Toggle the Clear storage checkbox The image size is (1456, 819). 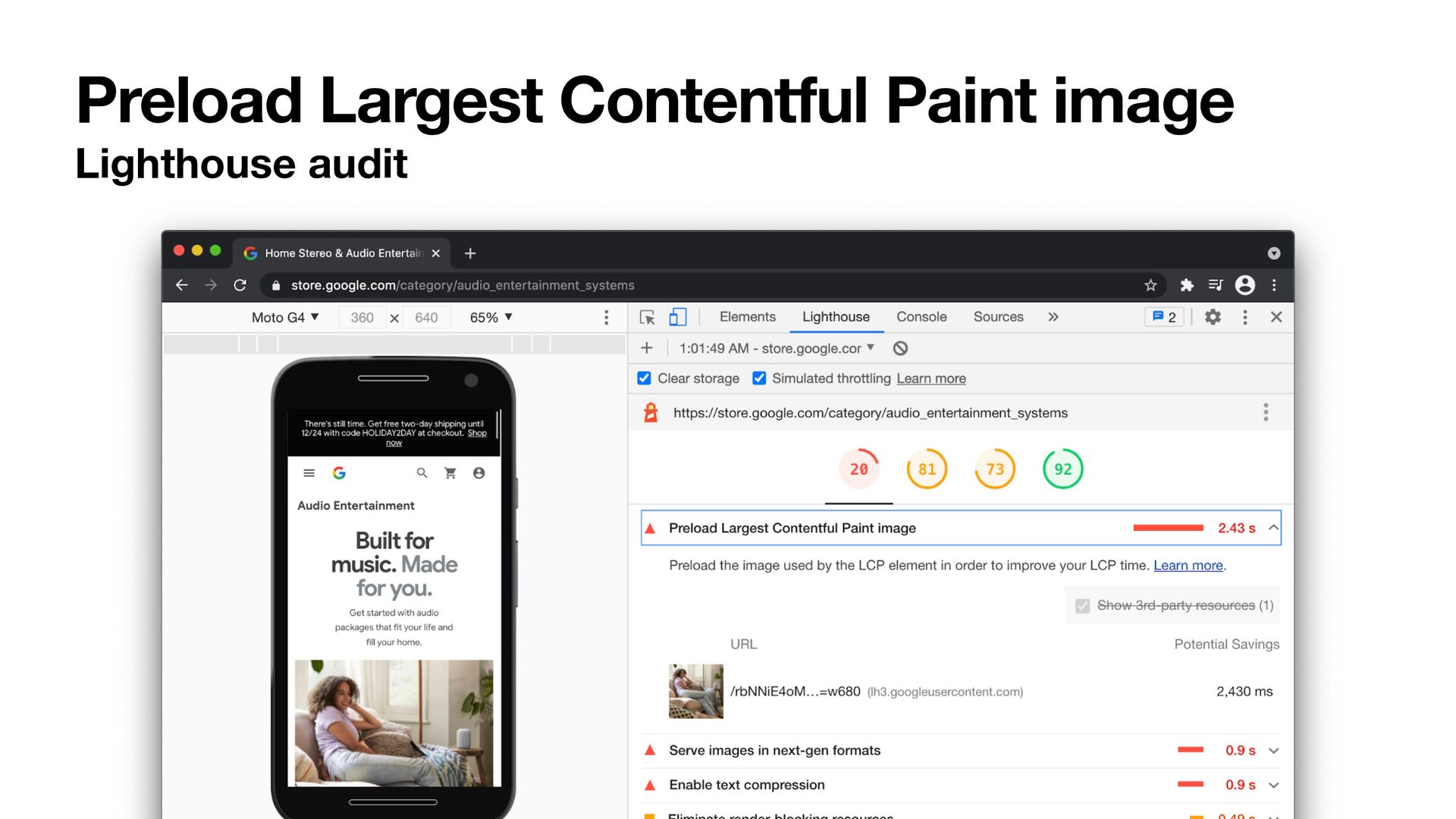[x=644, y=378]
